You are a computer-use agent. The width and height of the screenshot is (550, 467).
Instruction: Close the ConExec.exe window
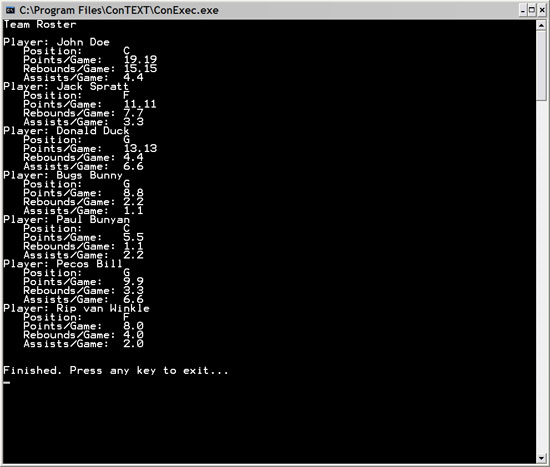pyautogui.click(x=542, y=11)
